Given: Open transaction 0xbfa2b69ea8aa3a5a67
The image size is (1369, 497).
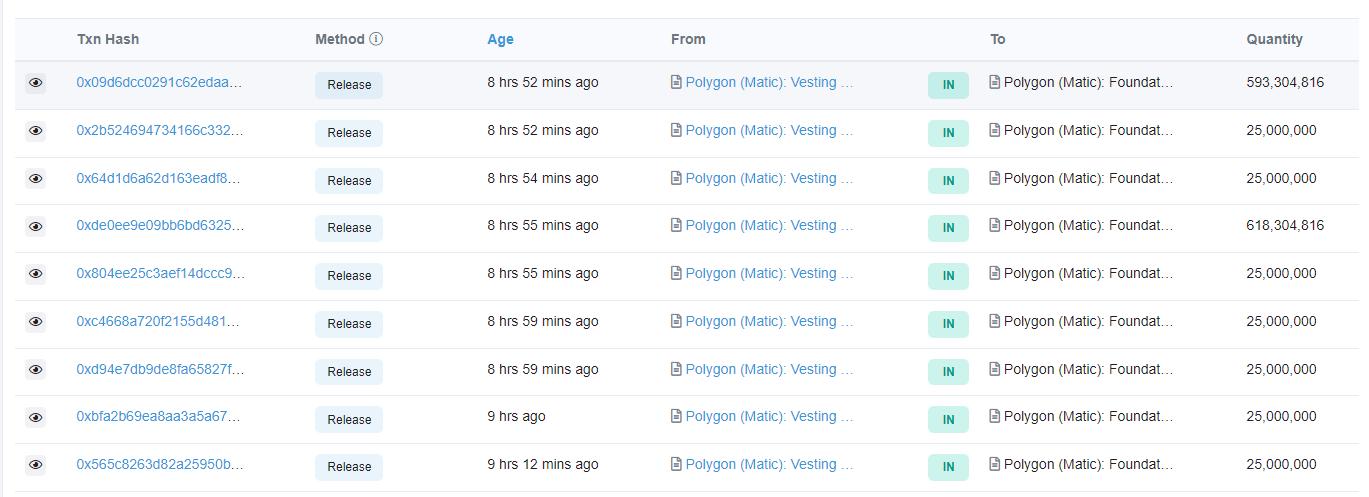Looking at the screenshot, I should click(159, 416).
